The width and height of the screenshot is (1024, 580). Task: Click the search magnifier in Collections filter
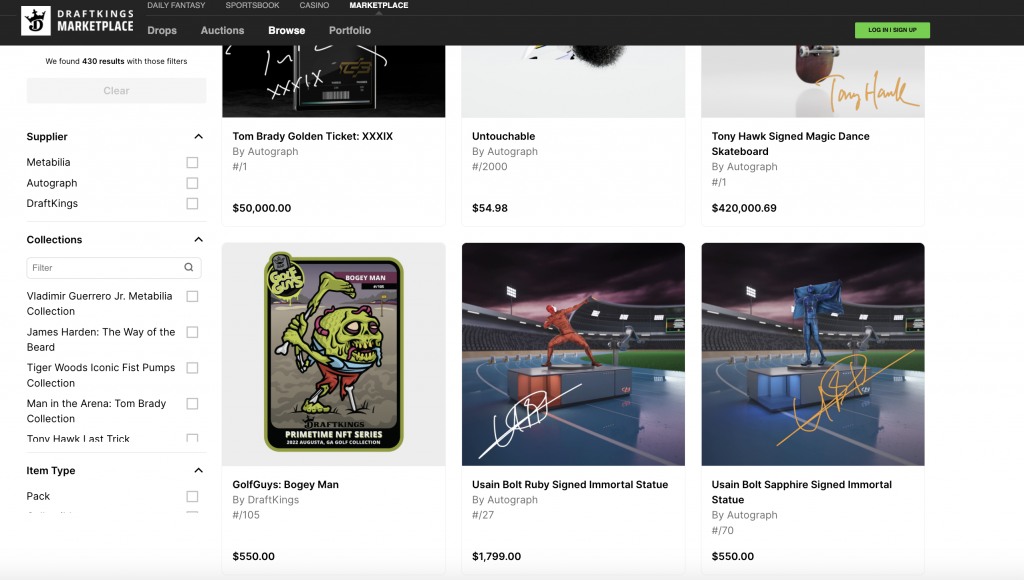pos(189,267)
